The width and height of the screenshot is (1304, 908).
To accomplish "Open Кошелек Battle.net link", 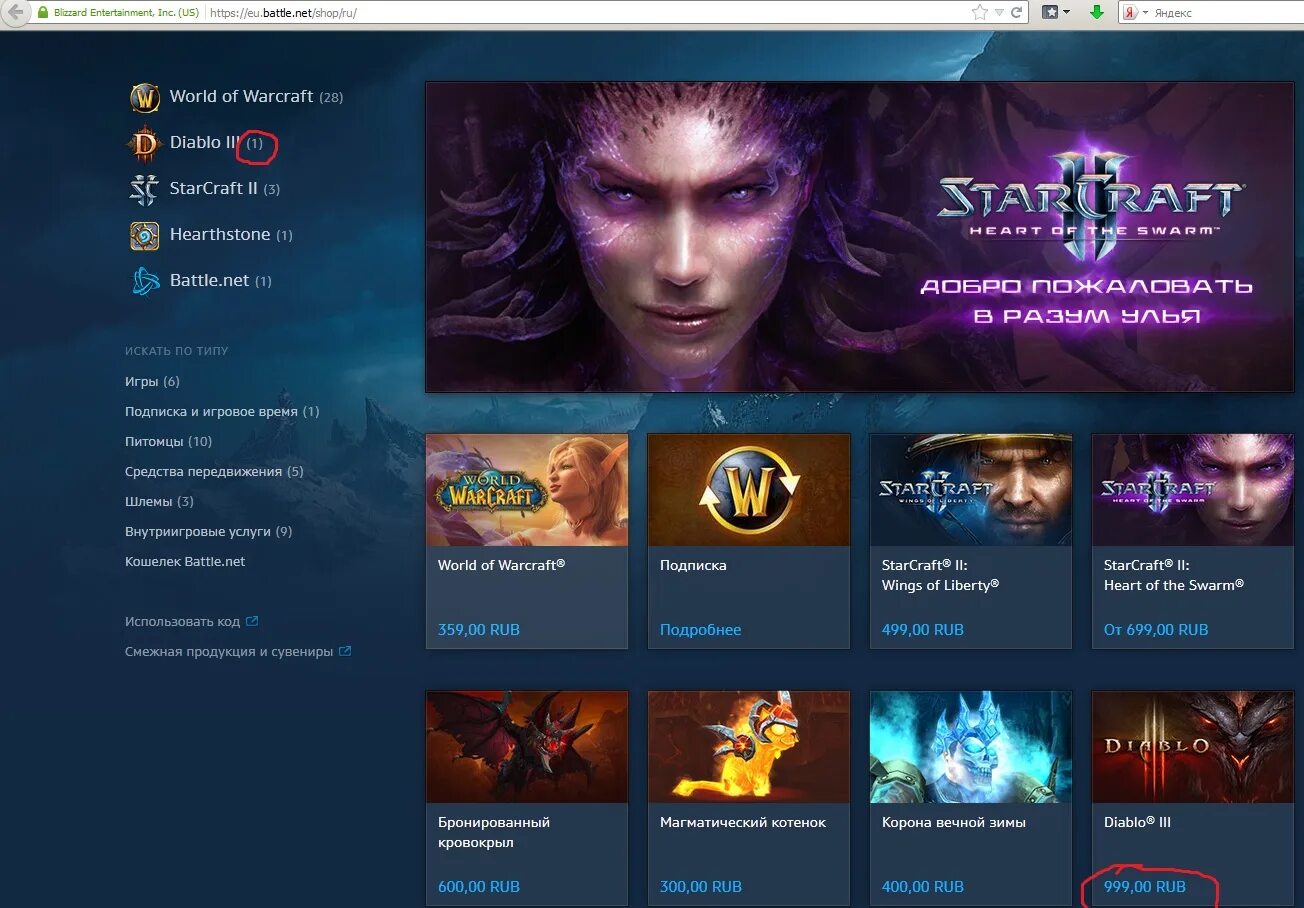I will point(185,562).
